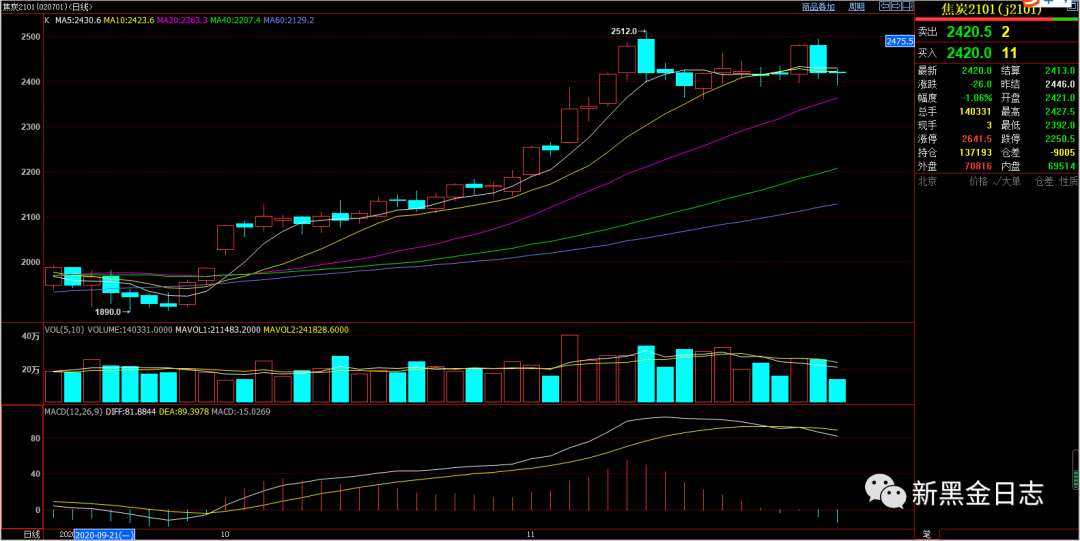Click the MA10:2423.6 indicator label
This screenshot has width=1080, height=541.
point(129,20)
